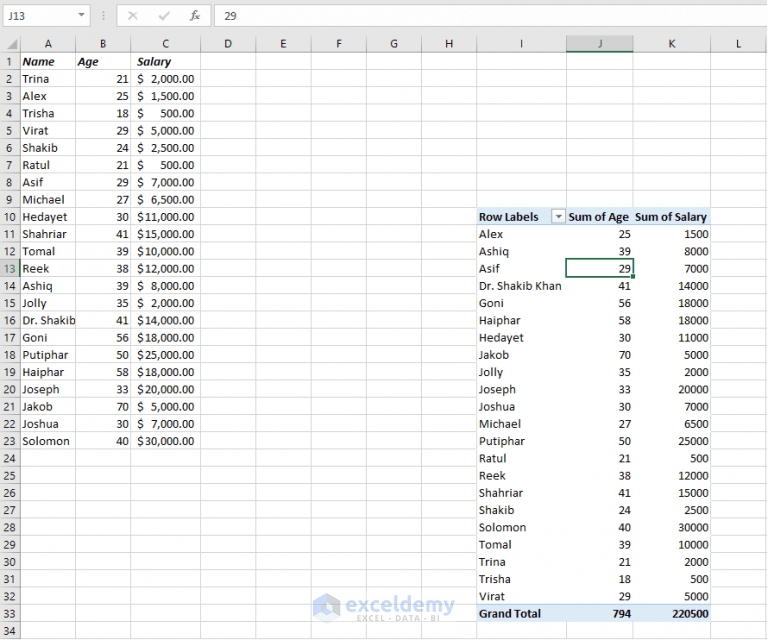This screenshot has height=640, width=768.
Task: Select pivot row label Putiphar
Action: [521, 441]
